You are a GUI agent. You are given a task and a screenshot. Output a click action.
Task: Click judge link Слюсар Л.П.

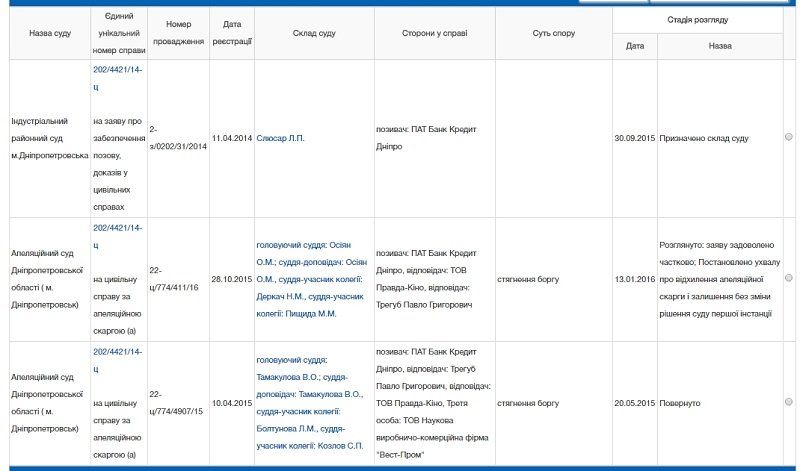click(282, 137)
